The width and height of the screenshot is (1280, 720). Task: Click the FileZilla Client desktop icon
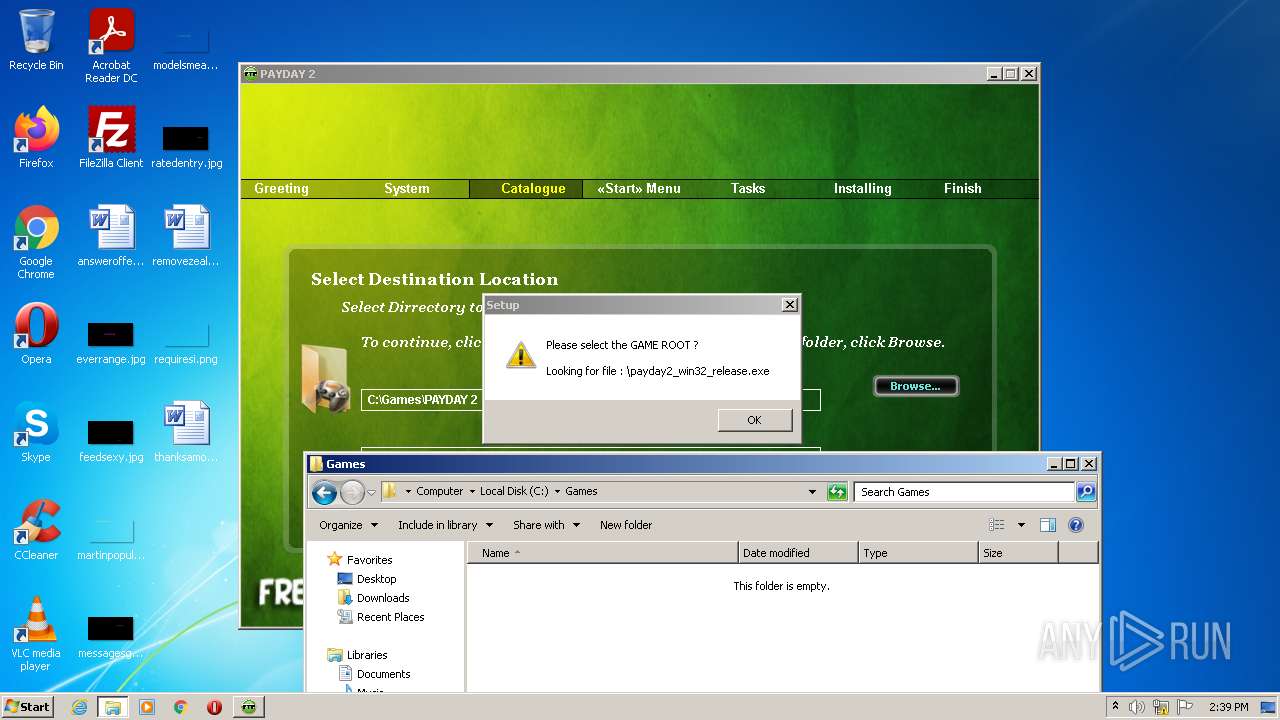click(x=111, y=138)
